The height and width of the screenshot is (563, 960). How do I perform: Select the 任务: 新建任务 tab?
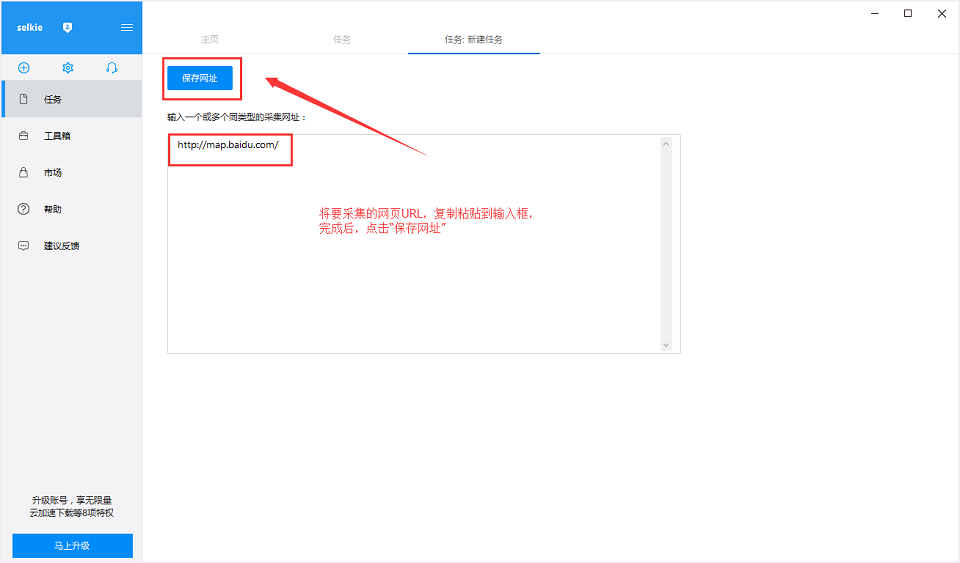tap(474, 39)
